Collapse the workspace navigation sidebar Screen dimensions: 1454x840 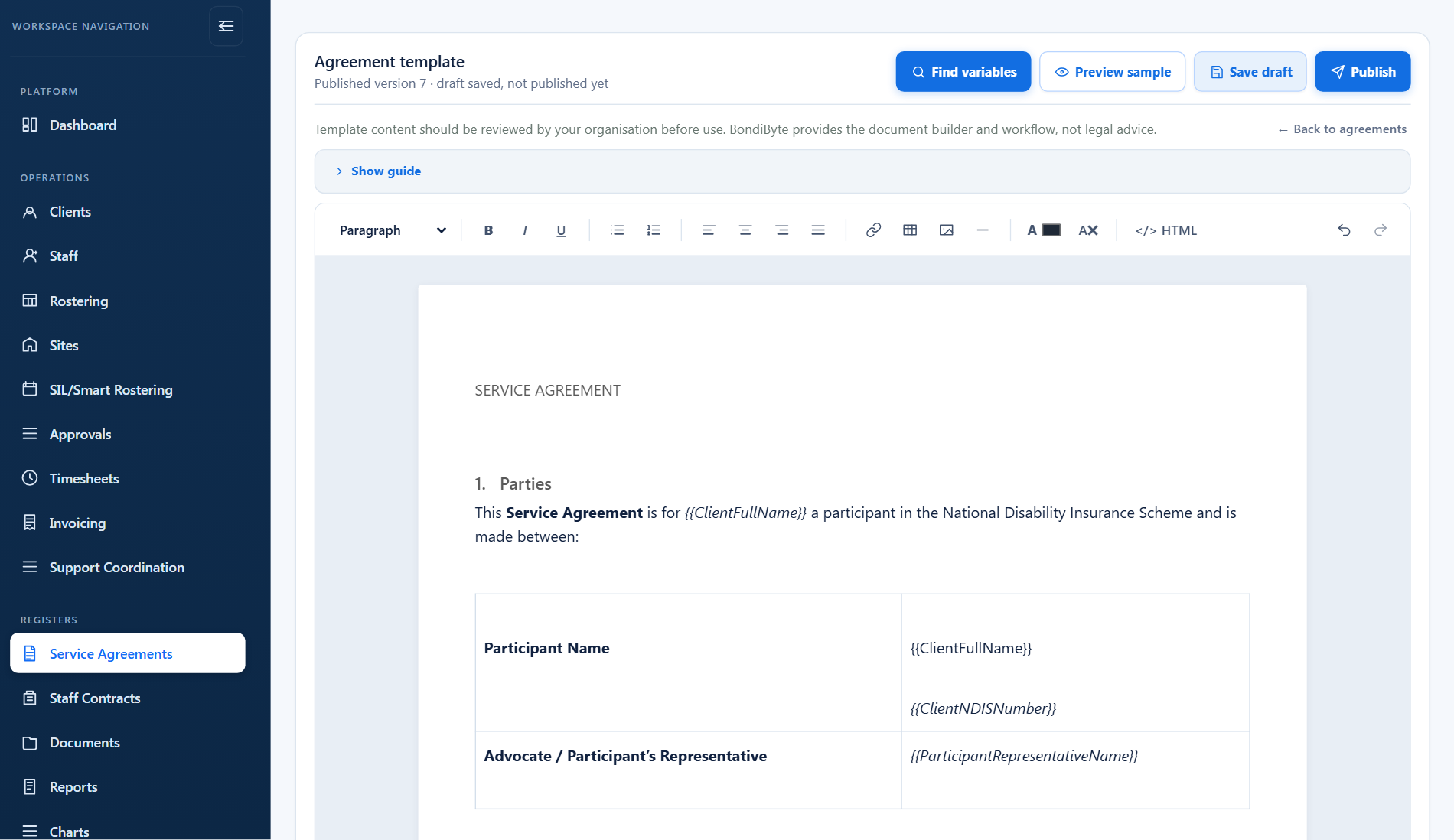pyautogui.click(x=226, y=26)
